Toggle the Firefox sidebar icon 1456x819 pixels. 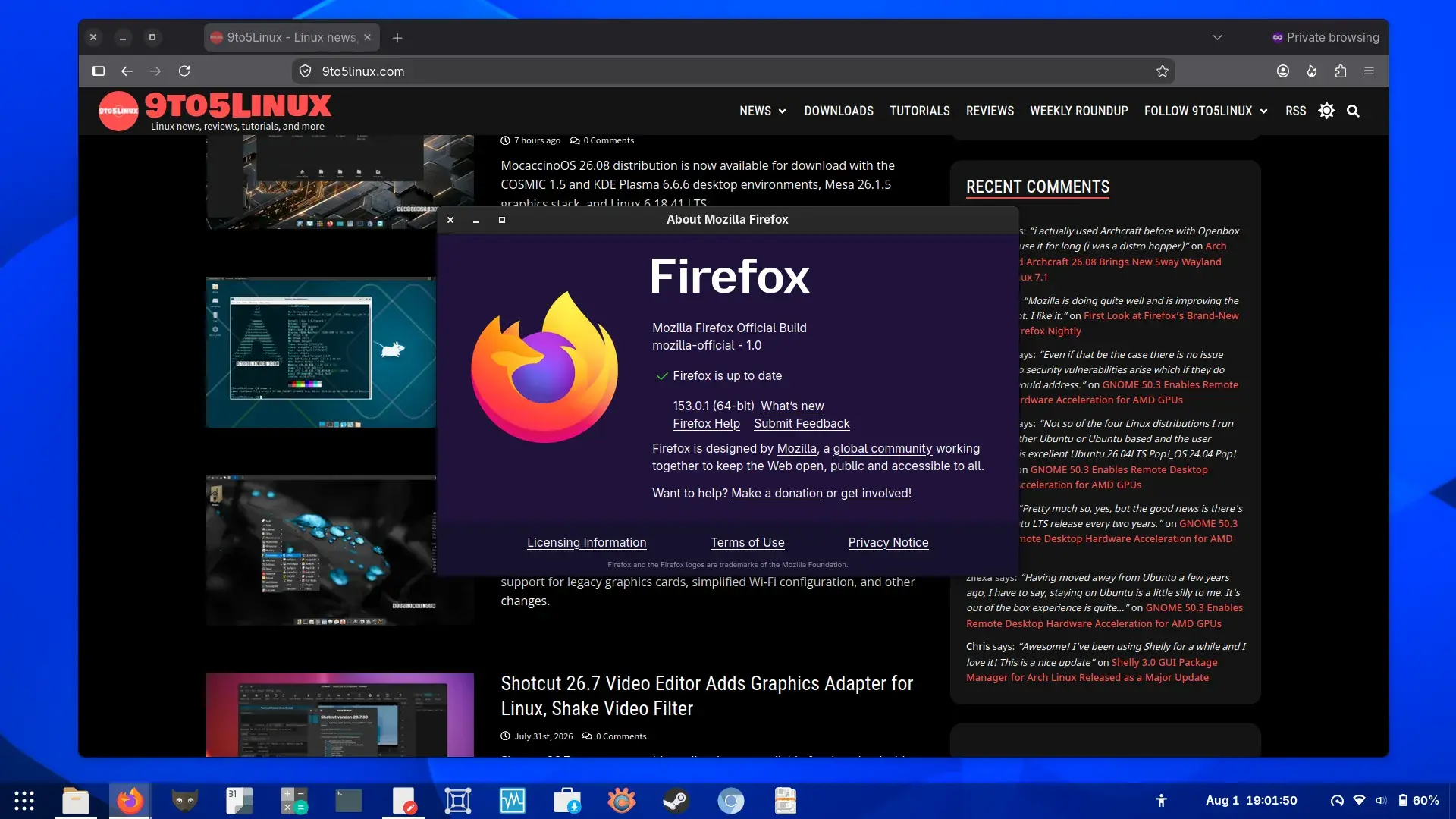98,71
